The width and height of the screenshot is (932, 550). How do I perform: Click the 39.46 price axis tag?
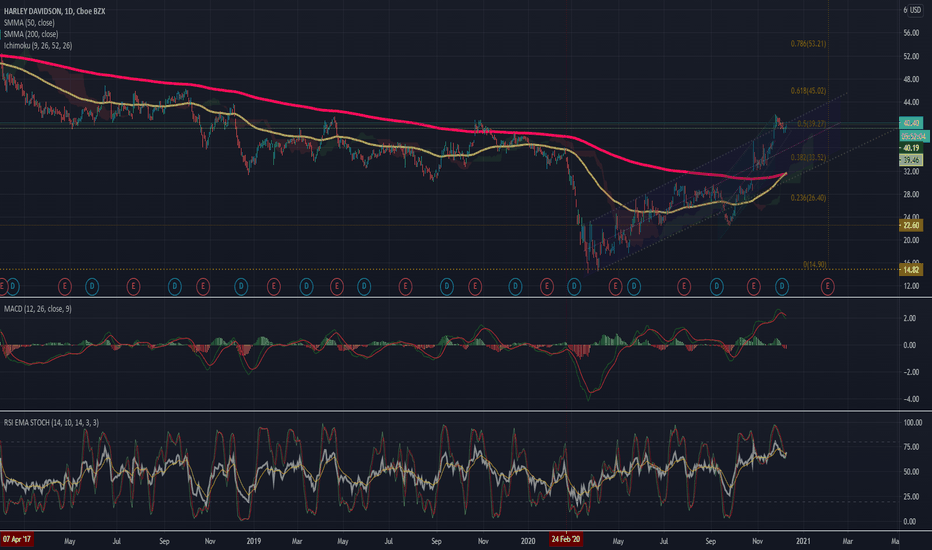(x=911, y=160)
